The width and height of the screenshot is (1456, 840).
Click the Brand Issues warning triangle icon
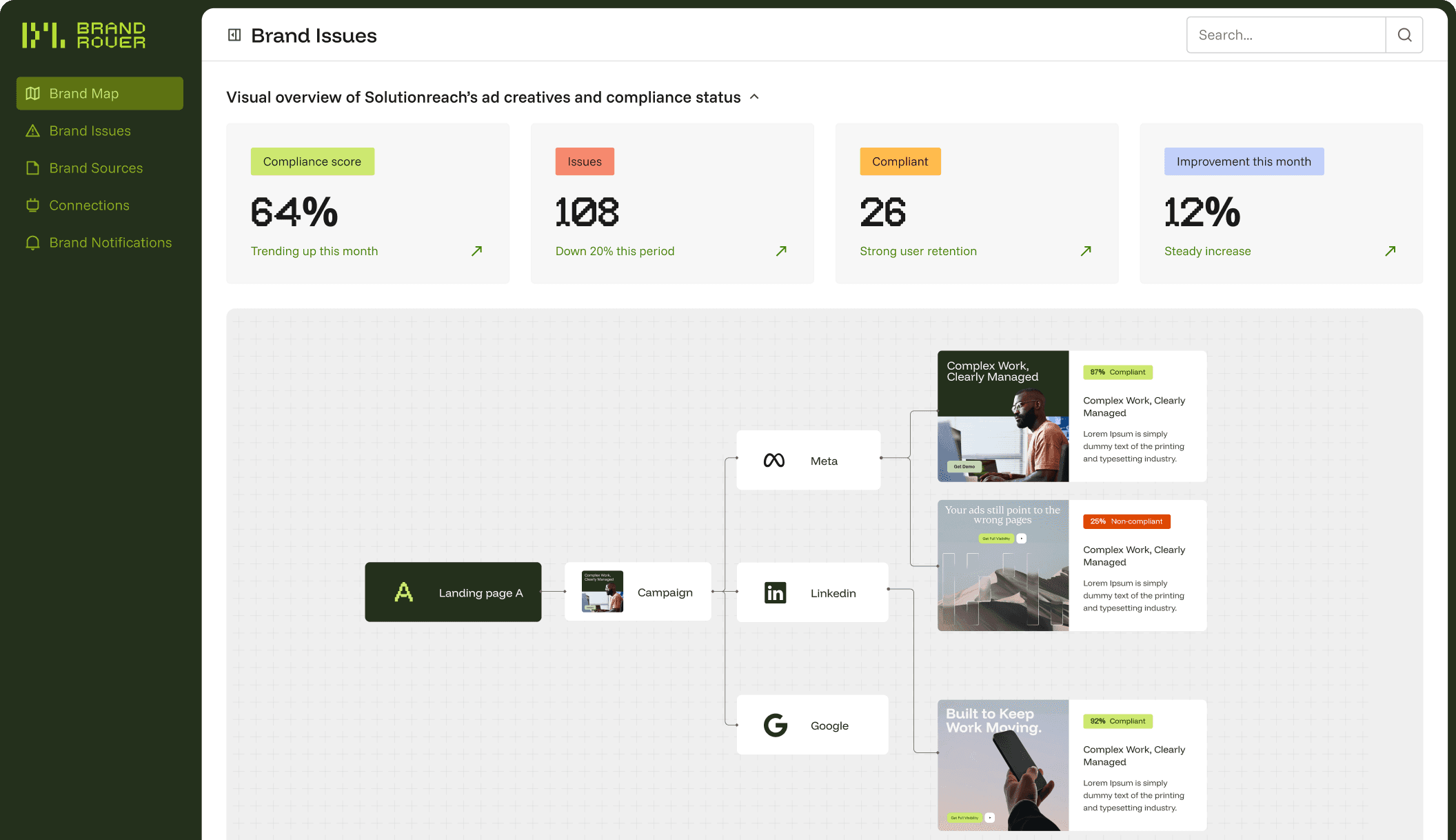pyautogui.click(x=32, y=130)
